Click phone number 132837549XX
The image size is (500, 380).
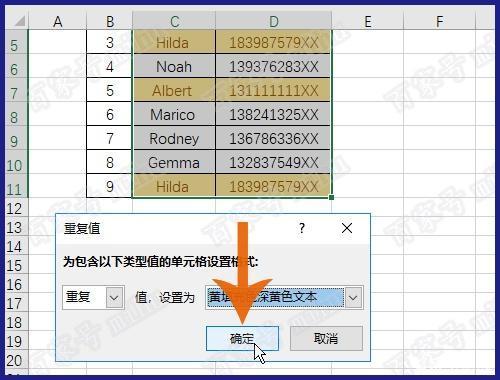(x=273, y=162)
